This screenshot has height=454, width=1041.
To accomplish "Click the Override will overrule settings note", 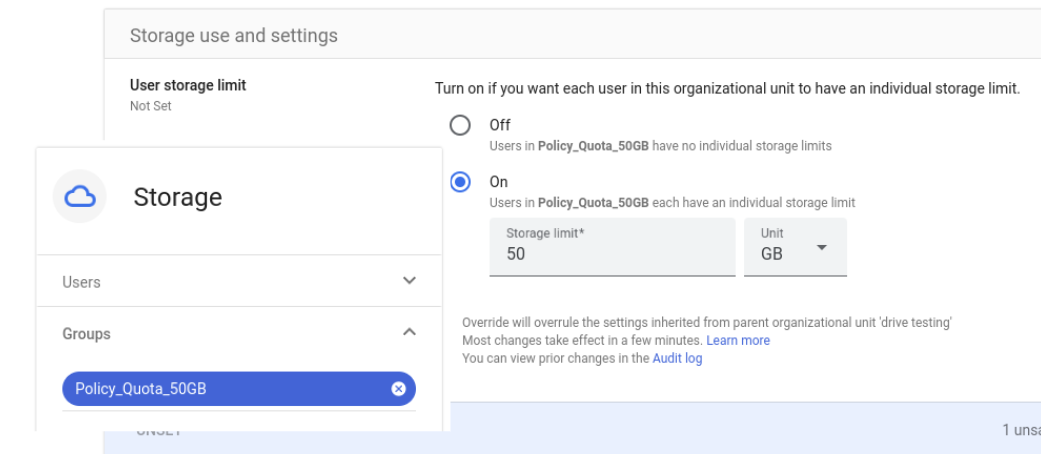I will coord(707,323).
